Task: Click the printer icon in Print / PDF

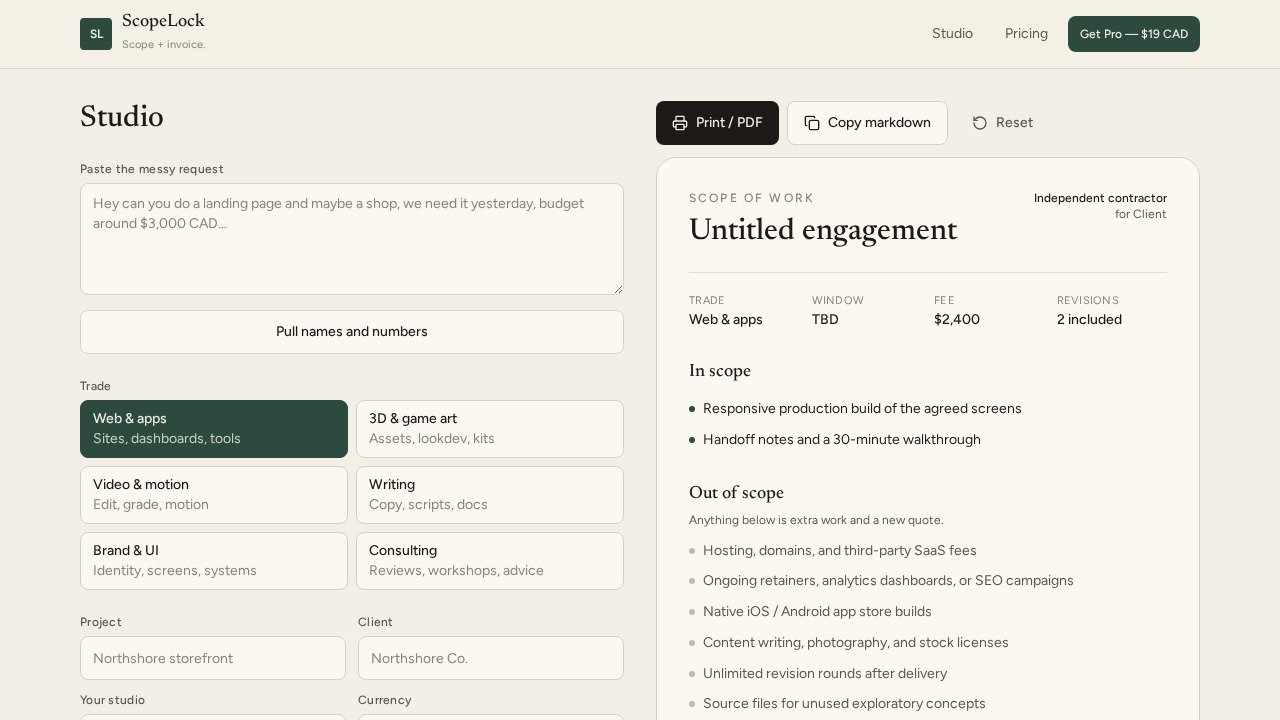Action: tap(680, 123)
